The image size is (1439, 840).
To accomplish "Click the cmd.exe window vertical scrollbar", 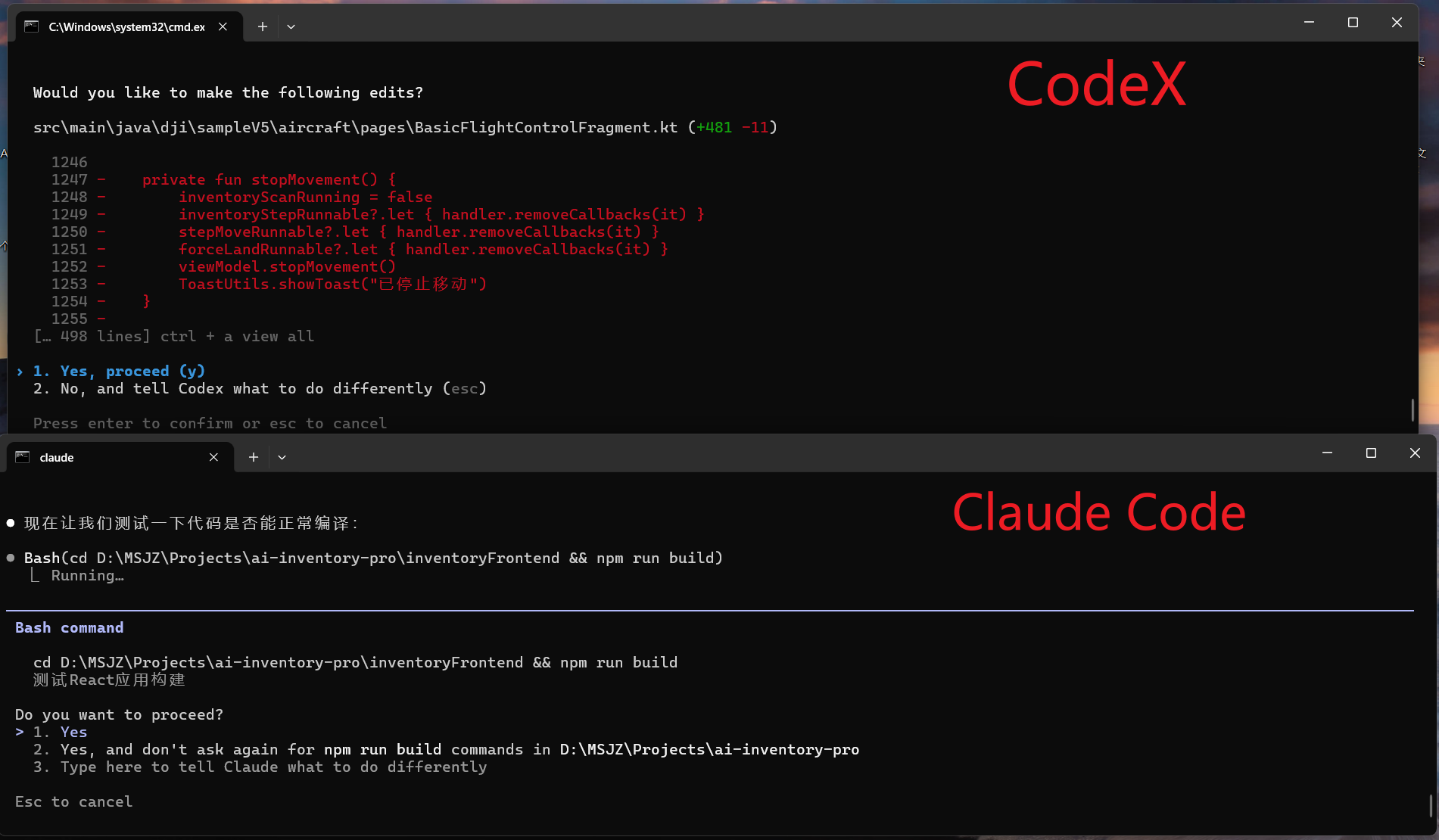I will point(1413,409).
